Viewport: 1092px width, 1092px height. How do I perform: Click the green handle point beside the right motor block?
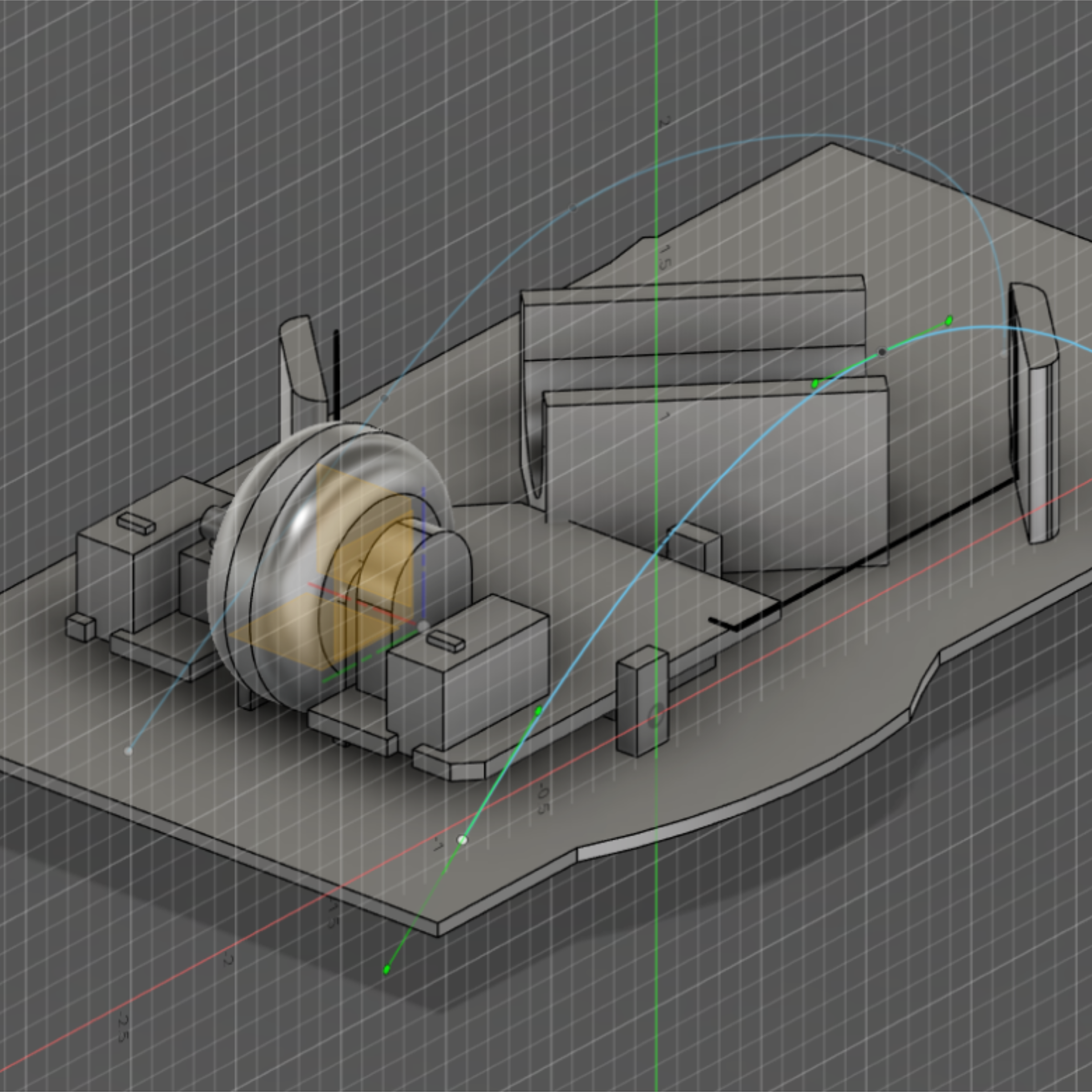click(x=539, y=710)
